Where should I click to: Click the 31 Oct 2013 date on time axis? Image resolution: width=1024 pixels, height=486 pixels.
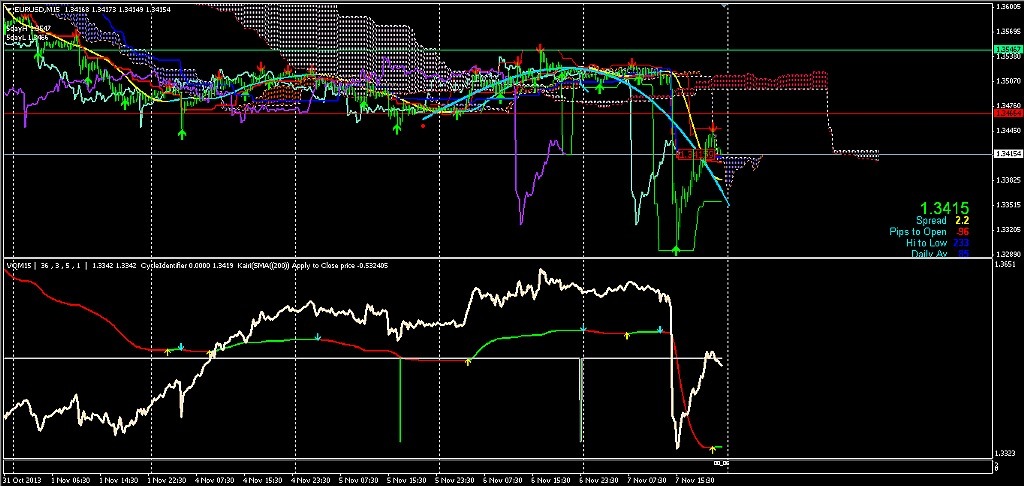[24, 479]
